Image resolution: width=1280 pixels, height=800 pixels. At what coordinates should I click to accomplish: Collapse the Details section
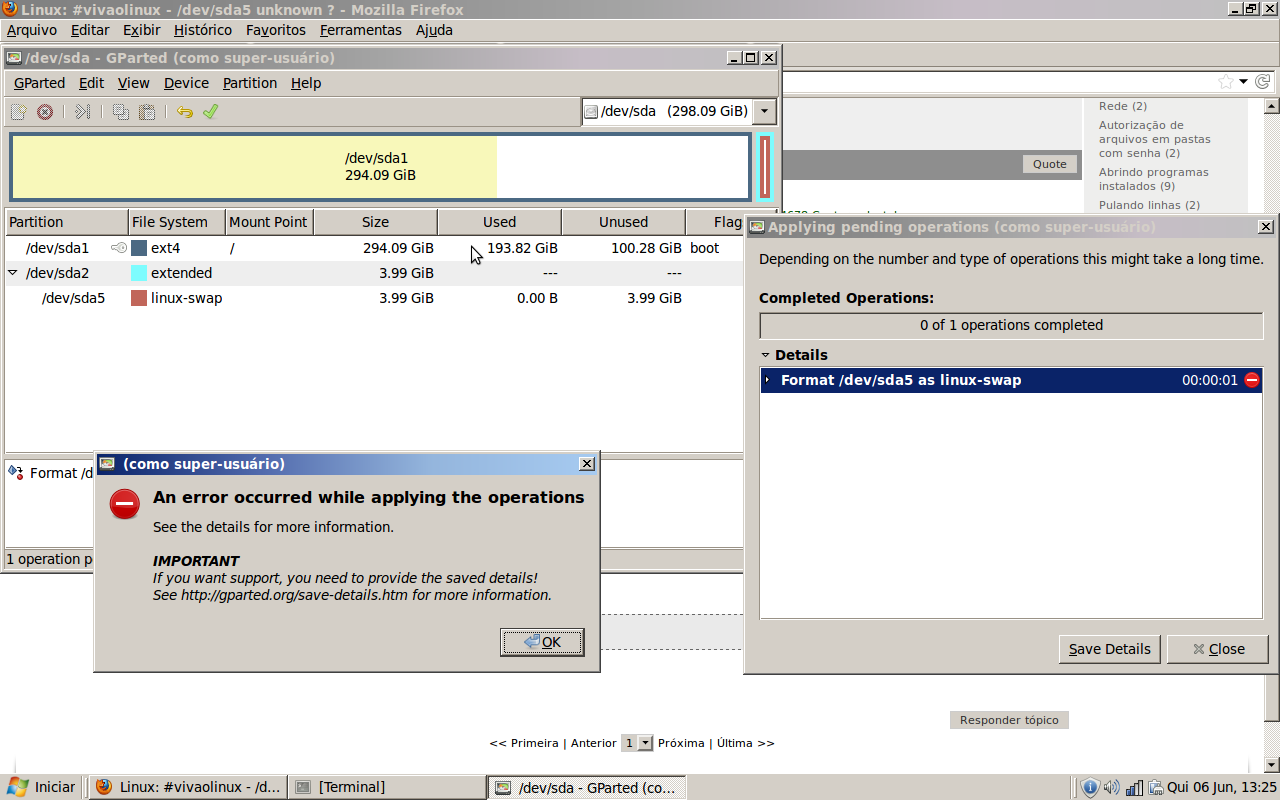pyautogui.click(x=766, y=355)
